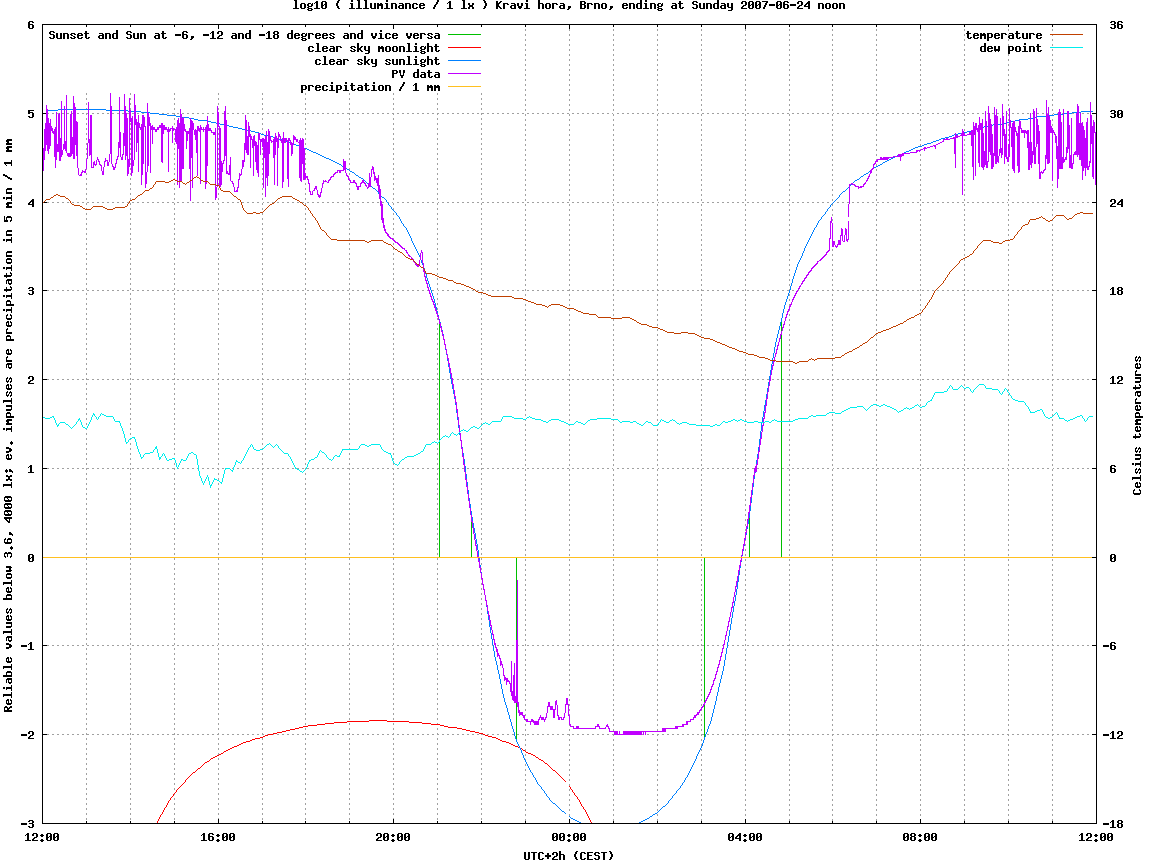Click the brown temperature legend line sample

pyautogui.click(x=1066, y=34)
